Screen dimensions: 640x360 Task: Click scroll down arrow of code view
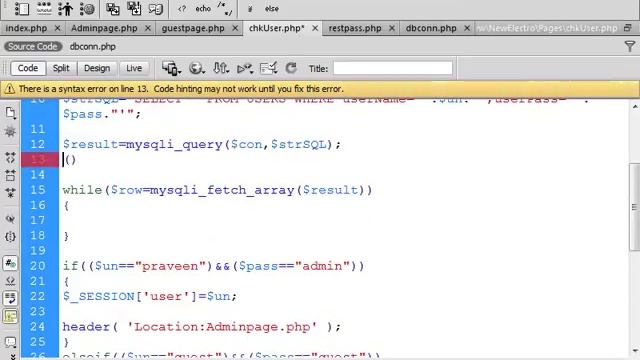635,350
